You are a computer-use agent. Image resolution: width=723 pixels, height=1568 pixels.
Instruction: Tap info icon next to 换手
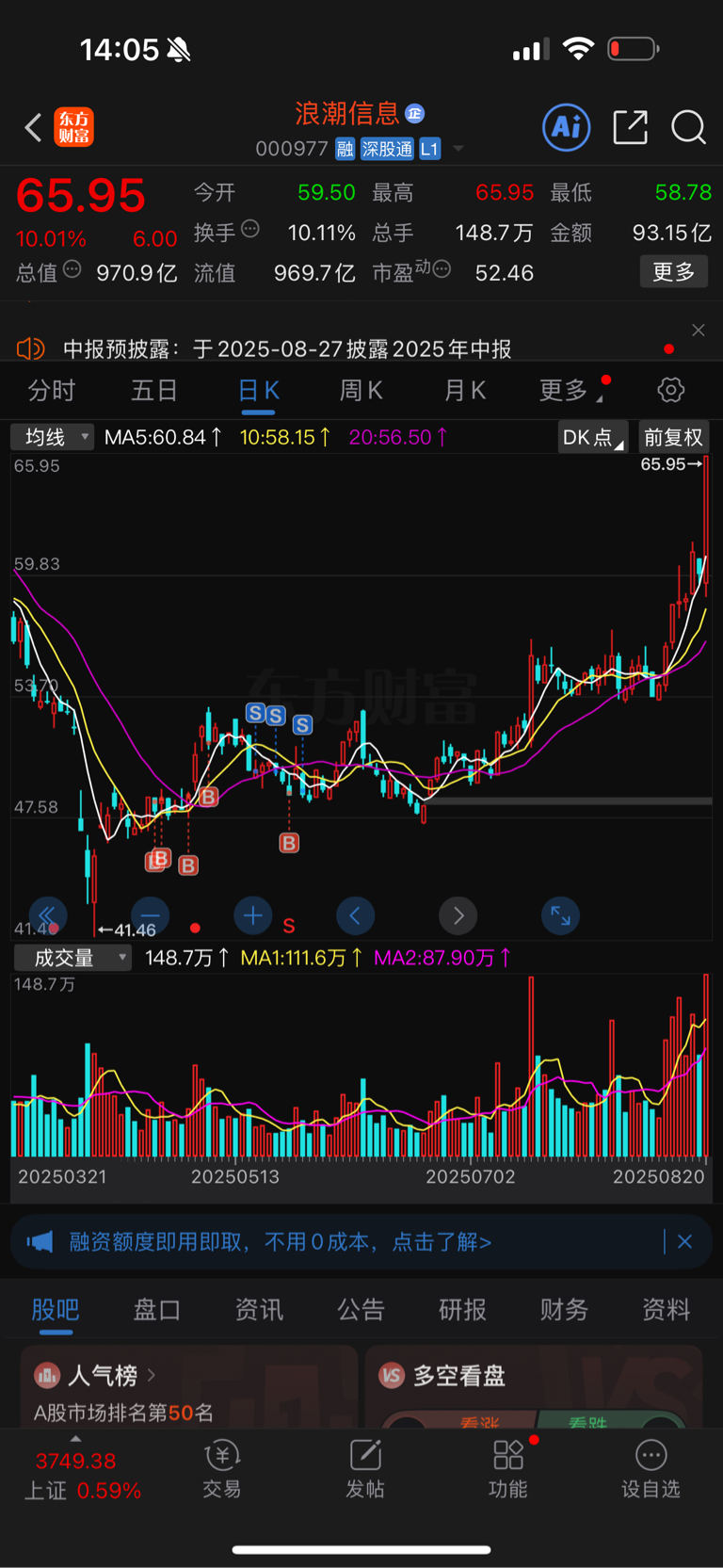click(x=250, y=228)
